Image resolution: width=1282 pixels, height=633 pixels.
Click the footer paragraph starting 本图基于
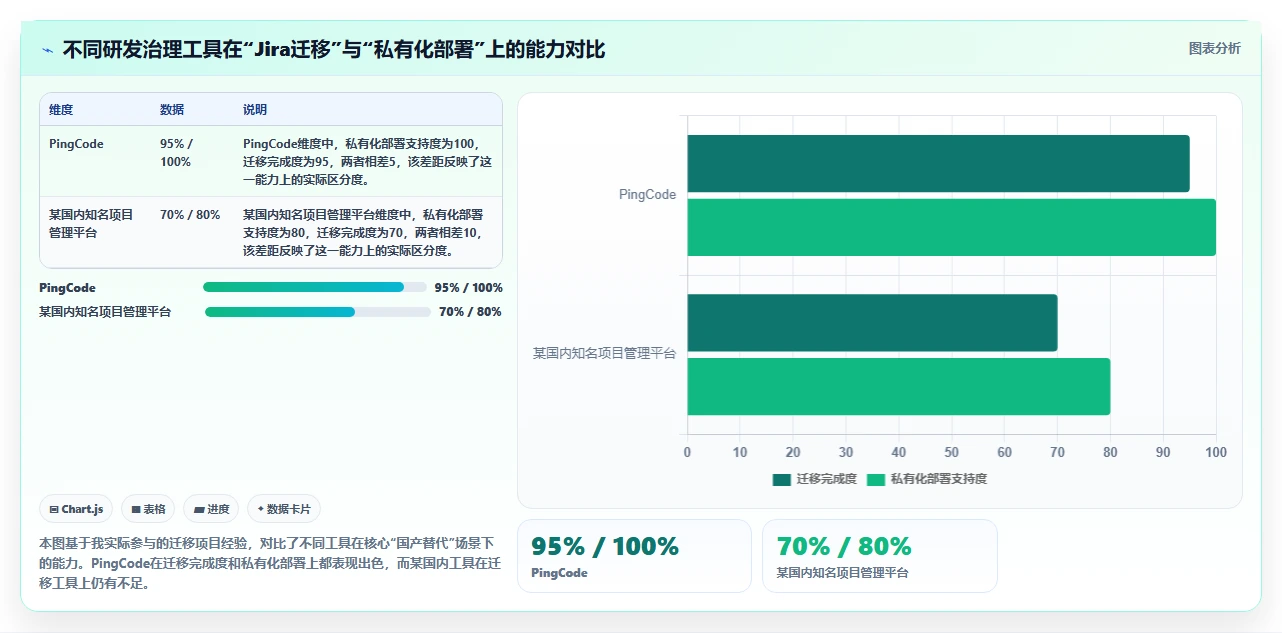[x=270, y=563]
